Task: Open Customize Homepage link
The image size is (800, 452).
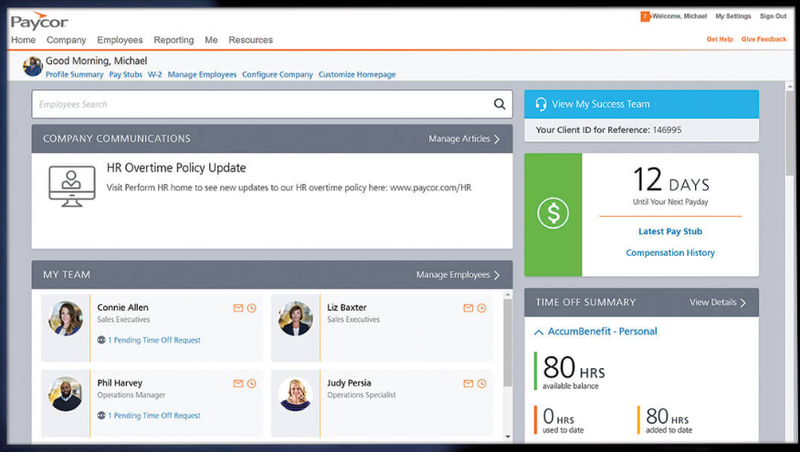Action: point(357,74)
